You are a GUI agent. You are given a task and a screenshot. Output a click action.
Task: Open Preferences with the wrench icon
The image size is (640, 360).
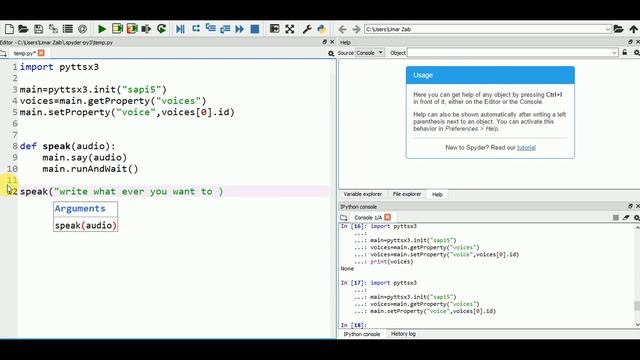coord(307,29)
